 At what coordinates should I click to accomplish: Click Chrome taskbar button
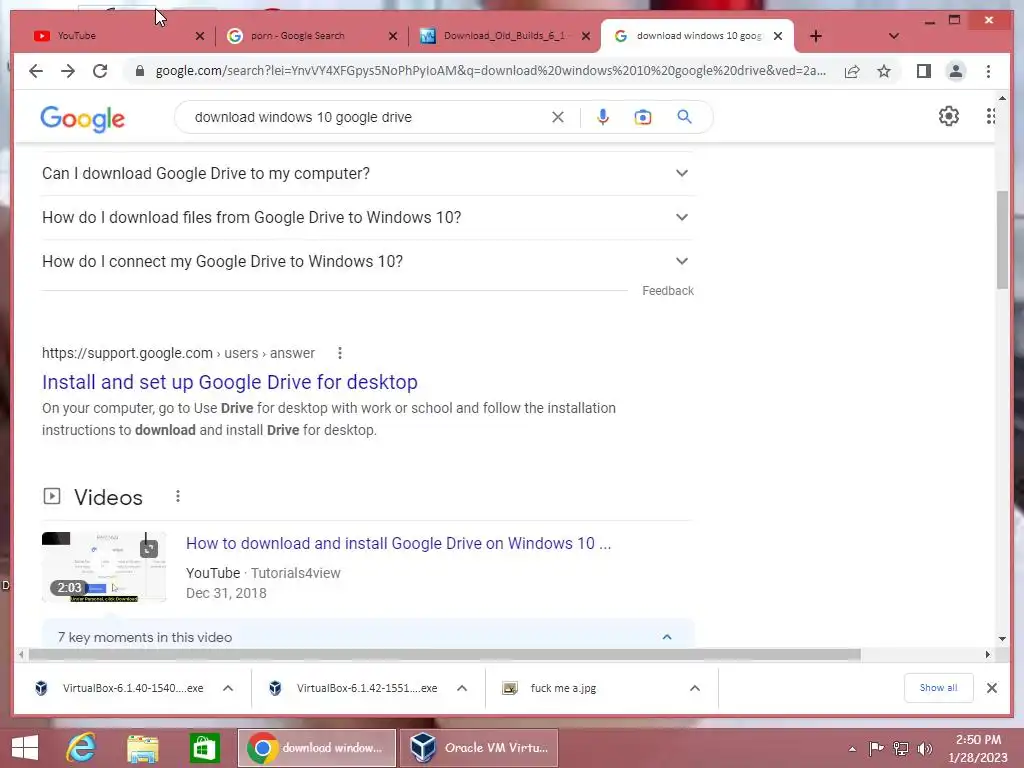coord(317,748)
